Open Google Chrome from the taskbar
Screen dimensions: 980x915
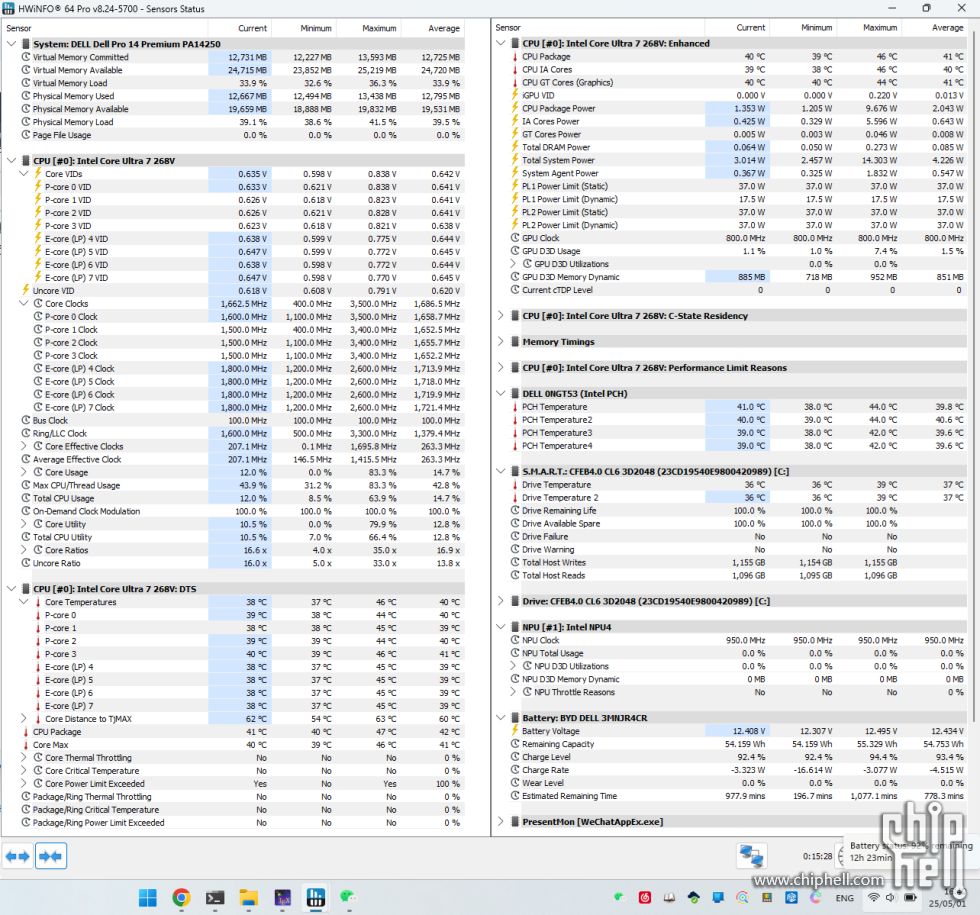point(181,898)
